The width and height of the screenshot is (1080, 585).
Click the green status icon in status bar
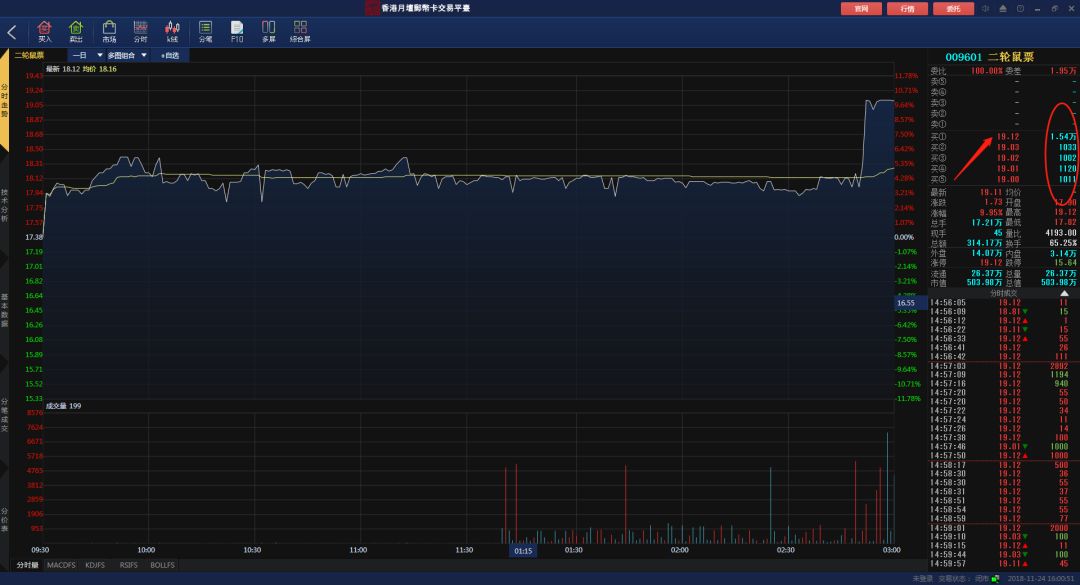click(995, 579)
